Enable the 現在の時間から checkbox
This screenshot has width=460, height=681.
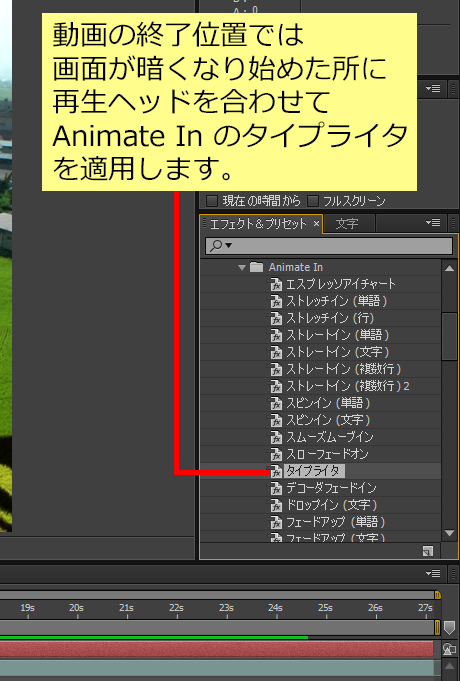(212, 201)
